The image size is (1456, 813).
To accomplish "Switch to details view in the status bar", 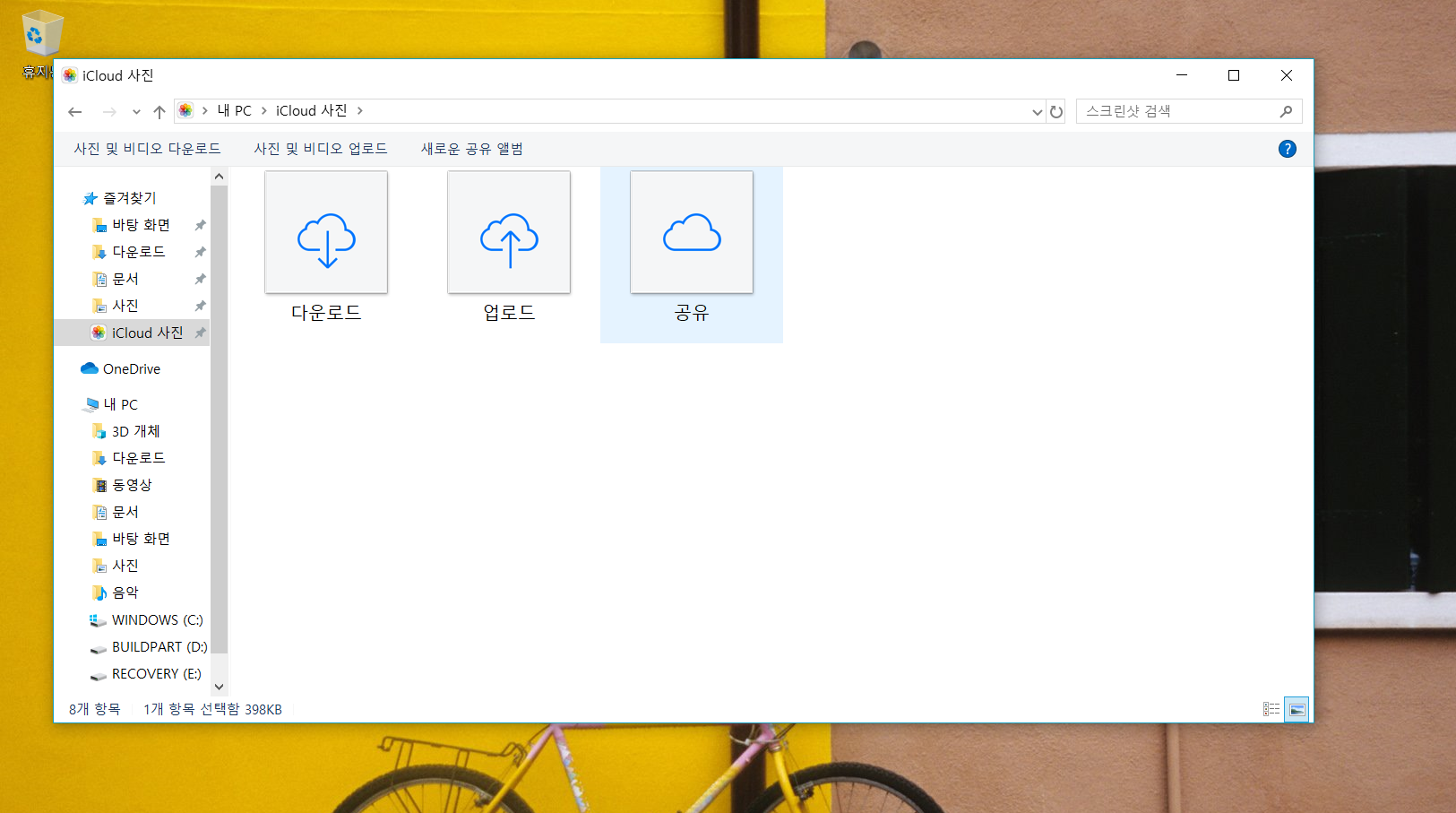I will coord(1271,709).
